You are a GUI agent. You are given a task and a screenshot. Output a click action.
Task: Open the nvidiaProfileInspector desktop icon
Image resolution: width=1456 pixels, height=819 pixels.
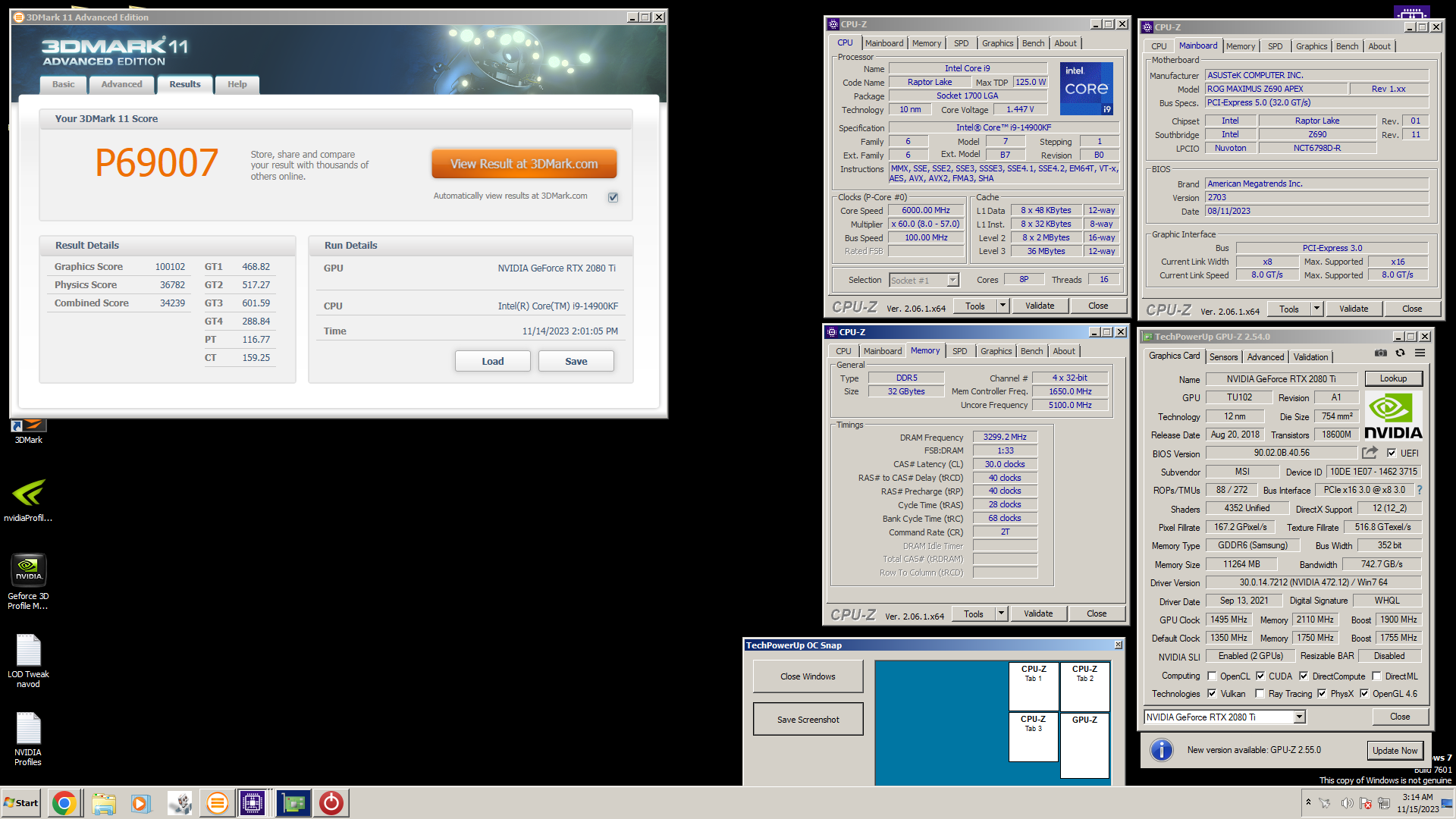click(28, 500)
